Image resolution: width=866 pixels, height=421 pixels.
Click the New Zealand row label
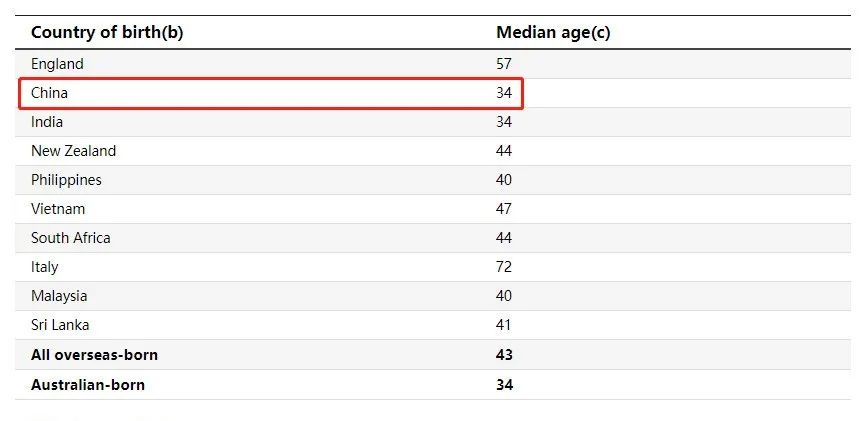(x=73, y=151)
